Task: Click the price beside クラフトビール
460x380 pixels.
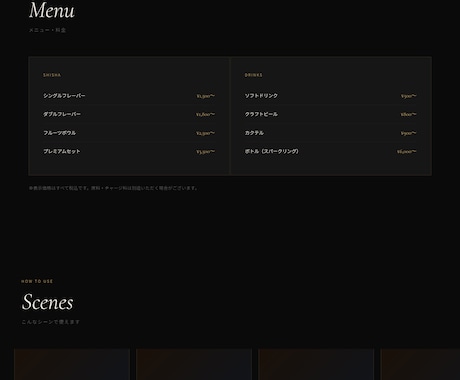Action: coord(408,115)
